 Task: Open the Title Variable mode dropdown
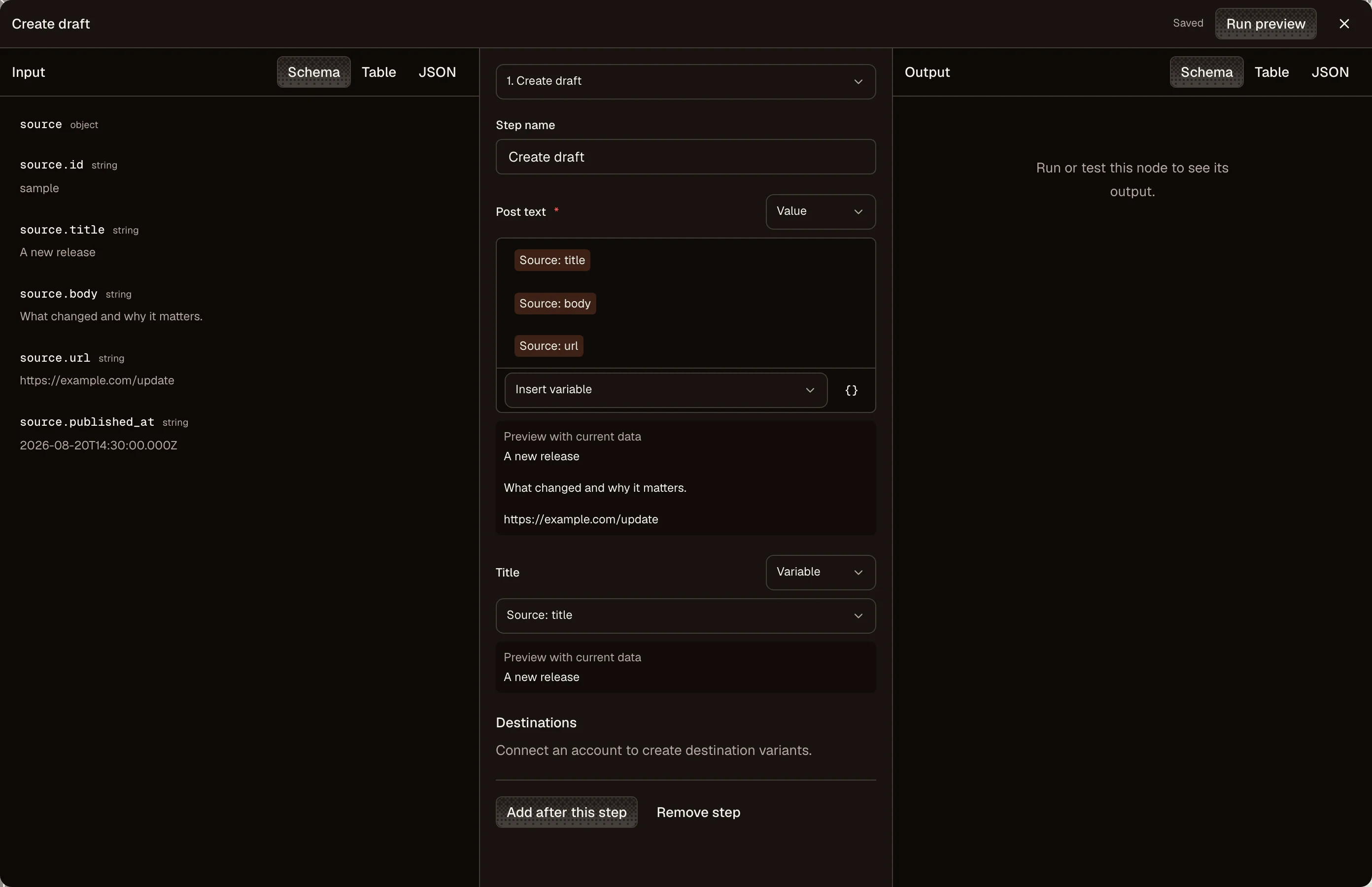(x=820, y=572)
